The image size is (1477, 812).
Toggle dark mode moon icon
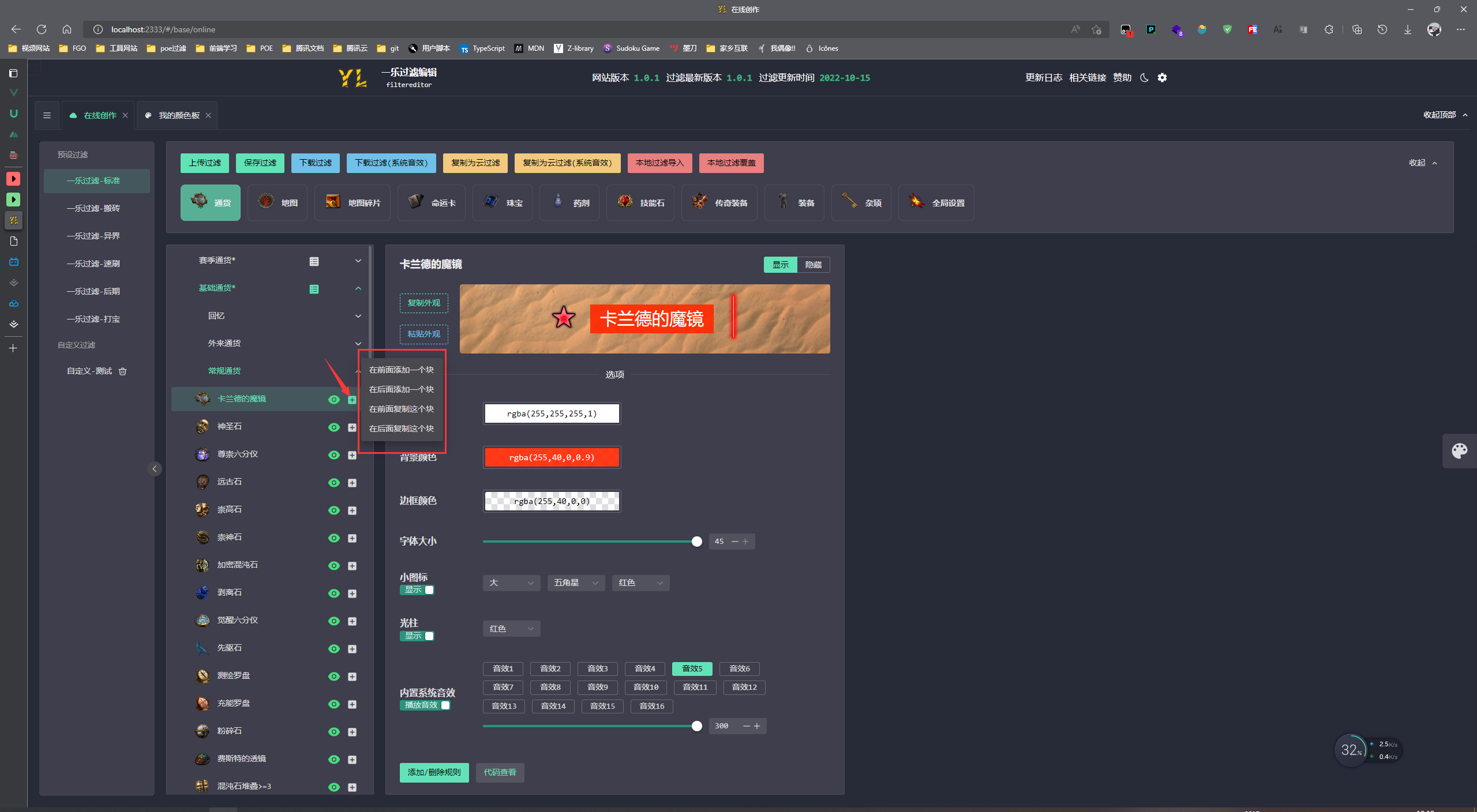coord(1144,78)
